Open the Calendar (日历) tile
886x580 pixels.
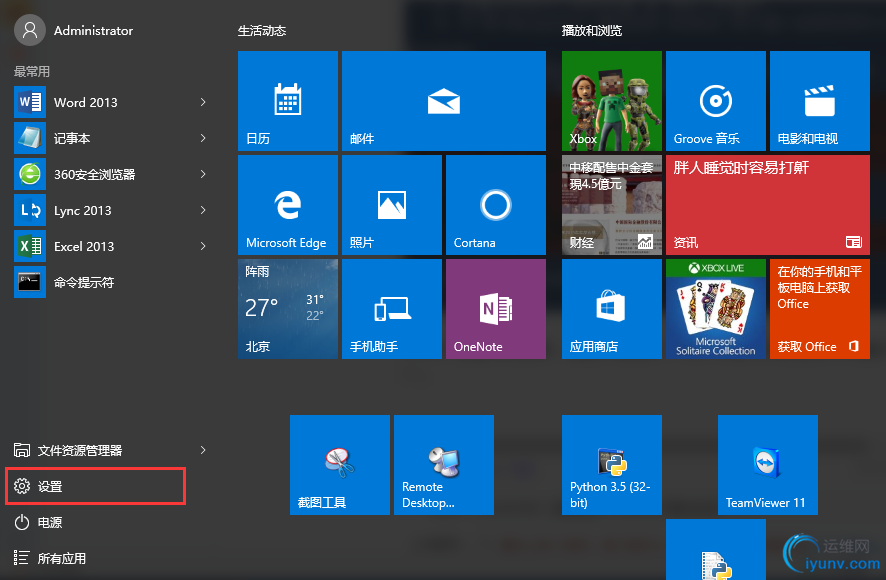288,101
